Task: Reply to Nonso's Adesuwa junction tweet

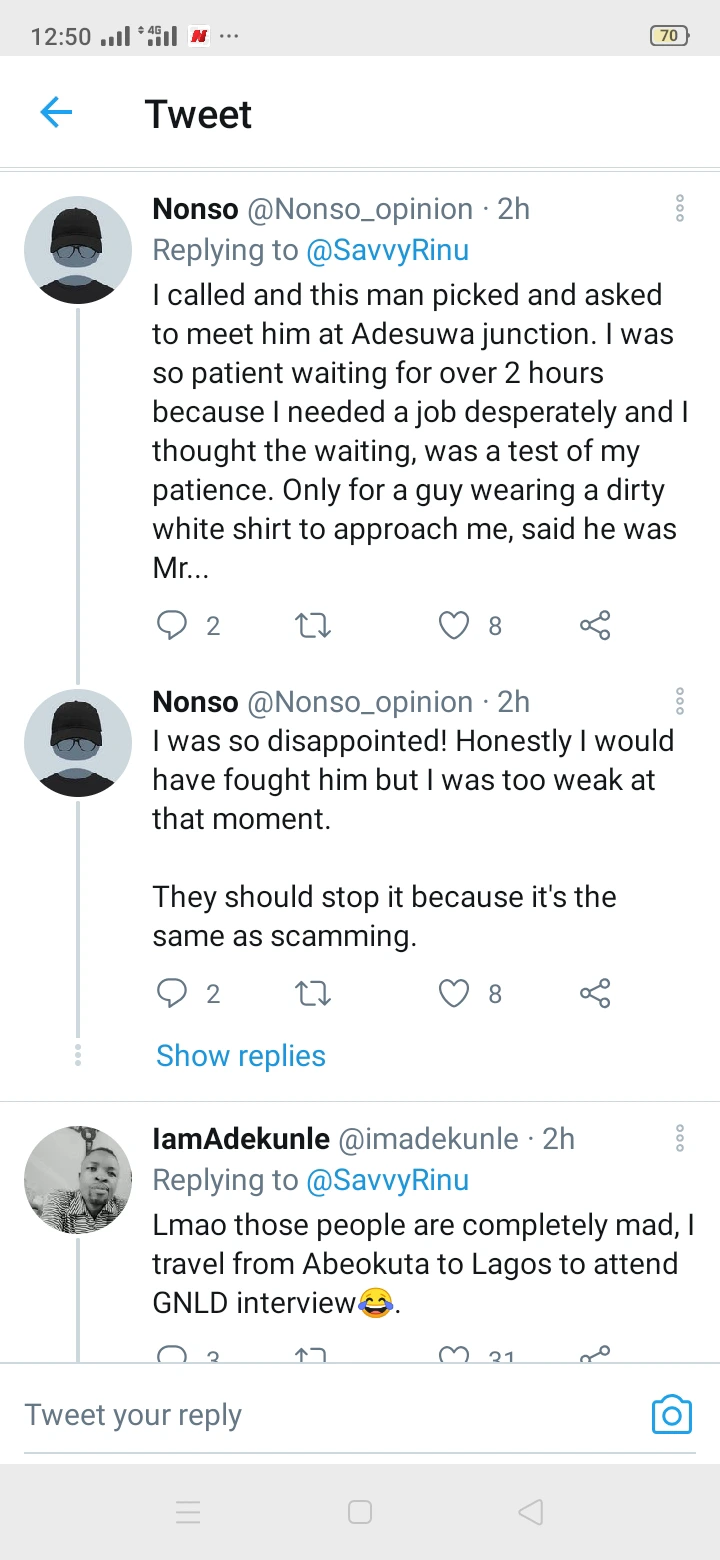Action: coord(173,626)
